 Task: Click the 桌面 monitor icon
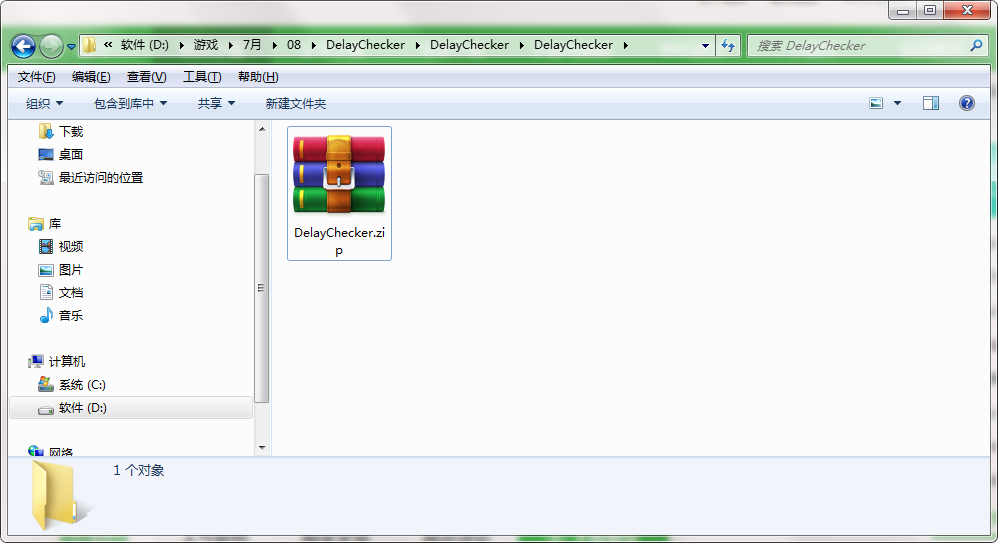(x=46, y=155)
